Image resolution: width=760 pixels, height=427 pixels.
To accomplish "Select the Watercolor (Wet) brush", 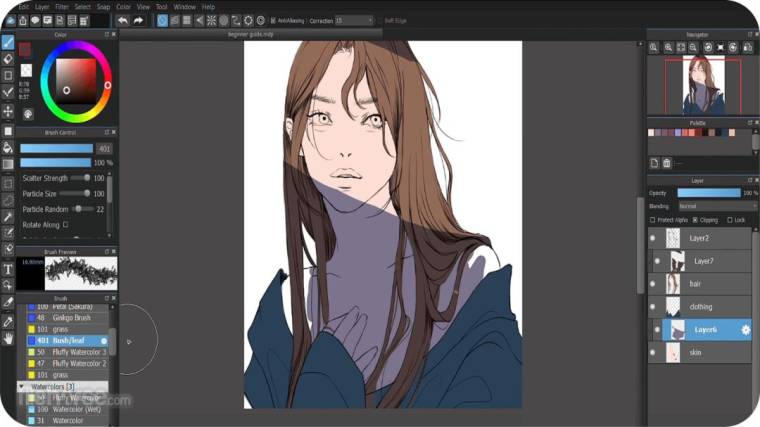I will coord(67,409).
